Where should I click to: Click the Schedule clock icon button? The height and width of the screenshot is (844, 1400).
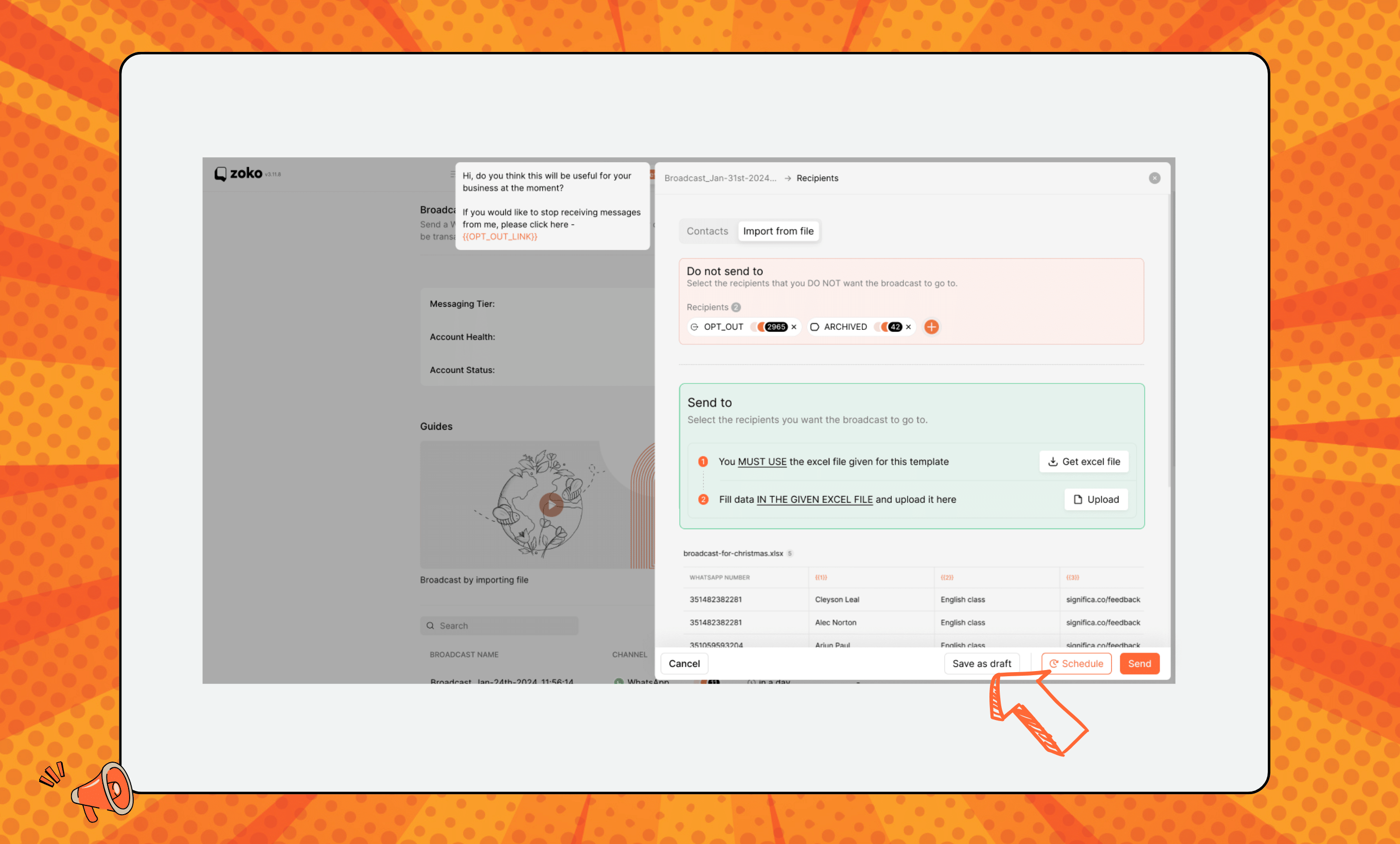(1054, 663)
